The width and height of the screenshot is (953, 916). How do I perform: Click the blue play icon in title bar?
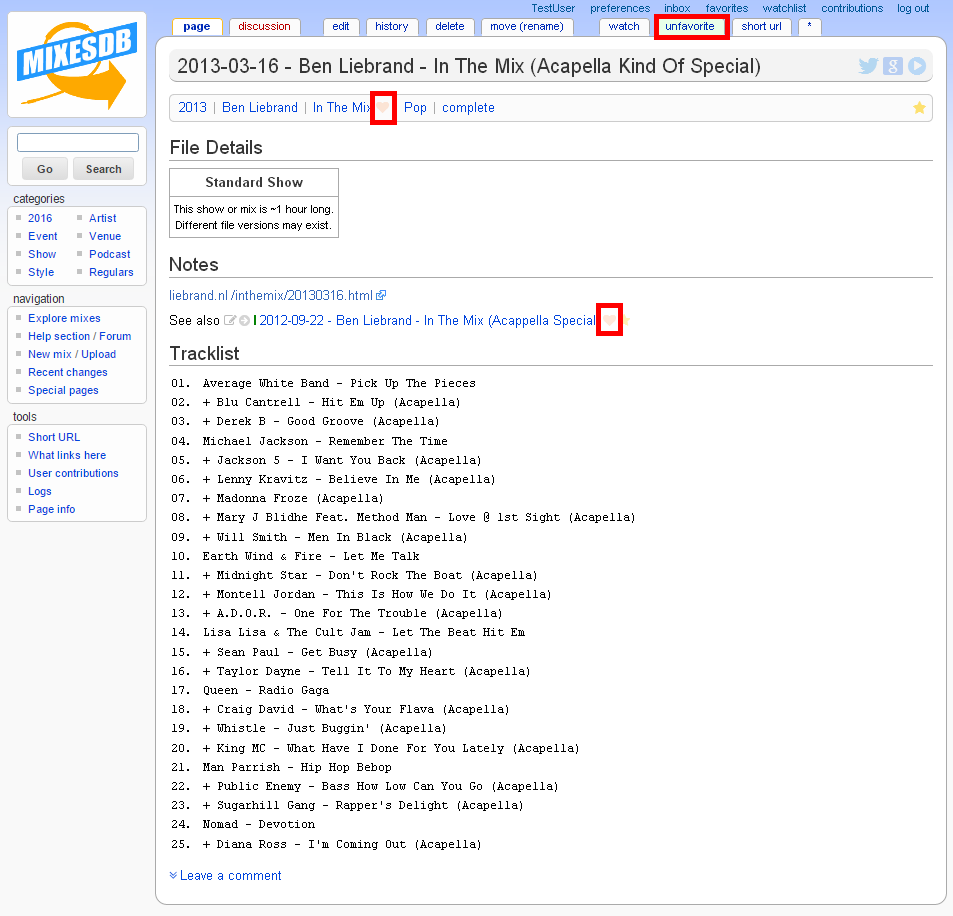(x=917, y=66)
